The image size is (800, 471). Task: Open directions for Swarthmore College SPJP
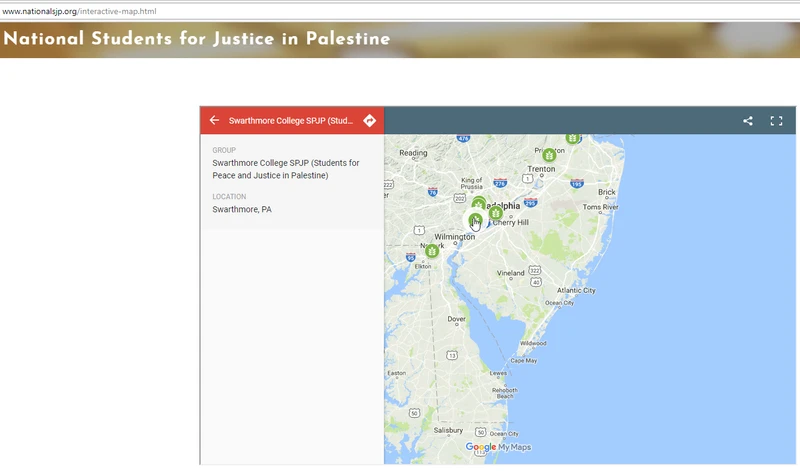[369, 120]
